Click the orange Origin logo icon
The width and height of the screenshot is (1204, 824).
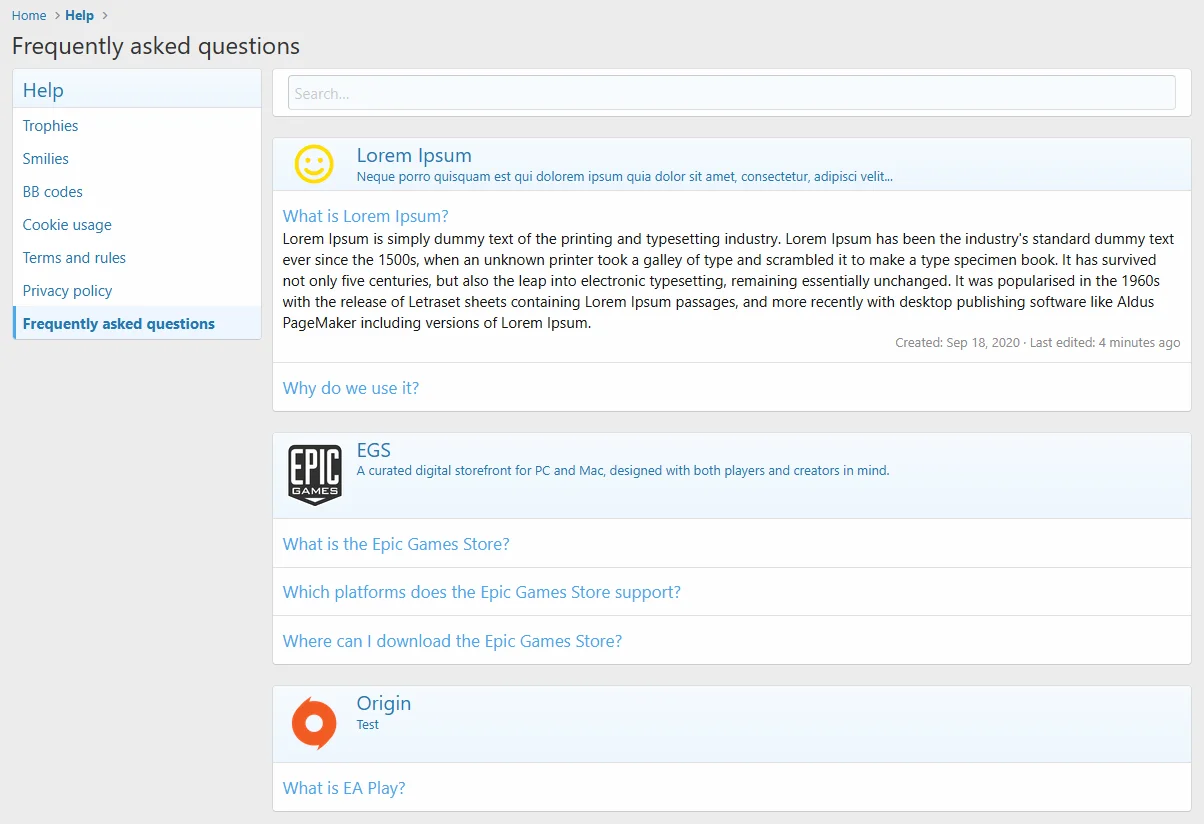tap(314, 723)
